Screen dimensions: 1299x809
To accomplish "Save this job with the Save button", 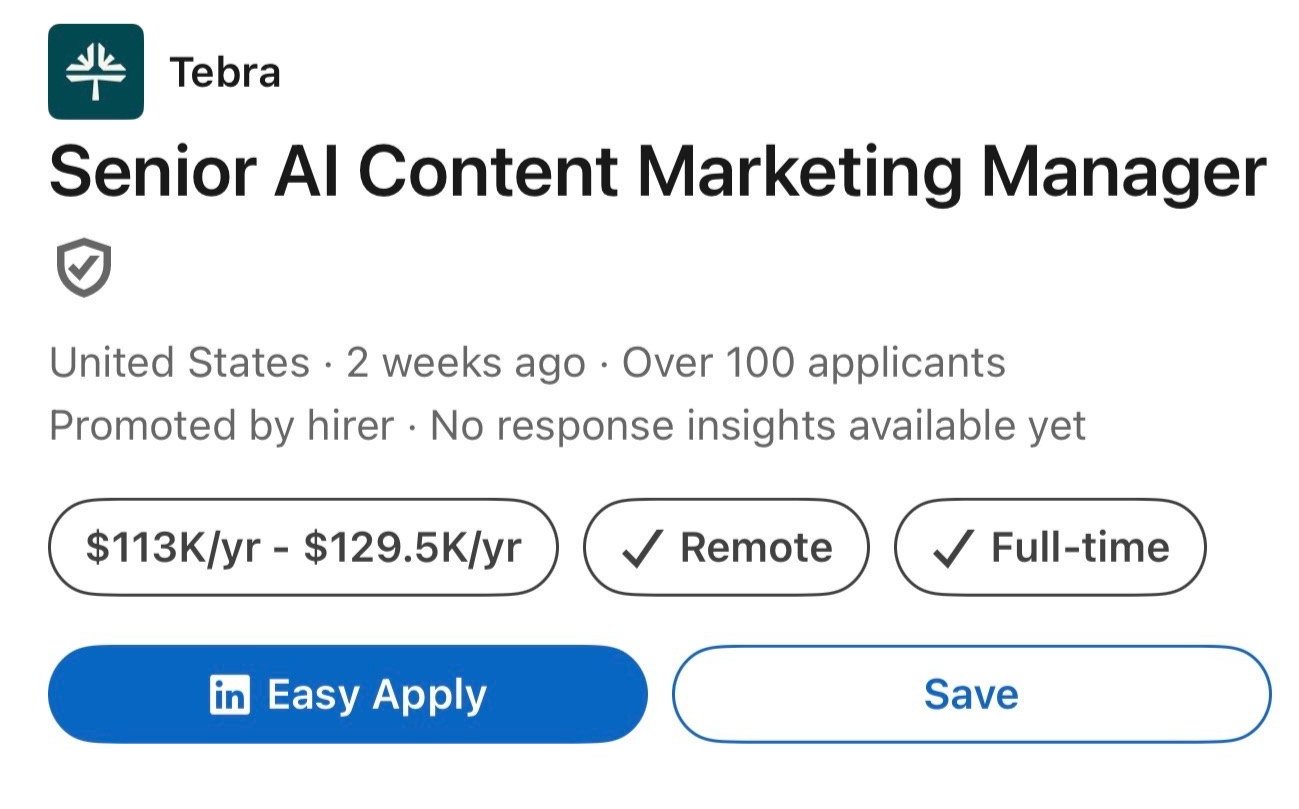I will [971, 694].
